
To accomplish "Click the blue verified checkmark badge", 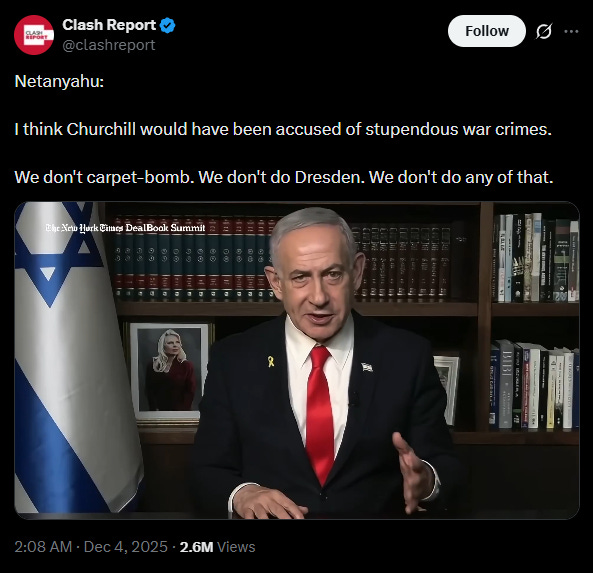I will pos(167,25).
